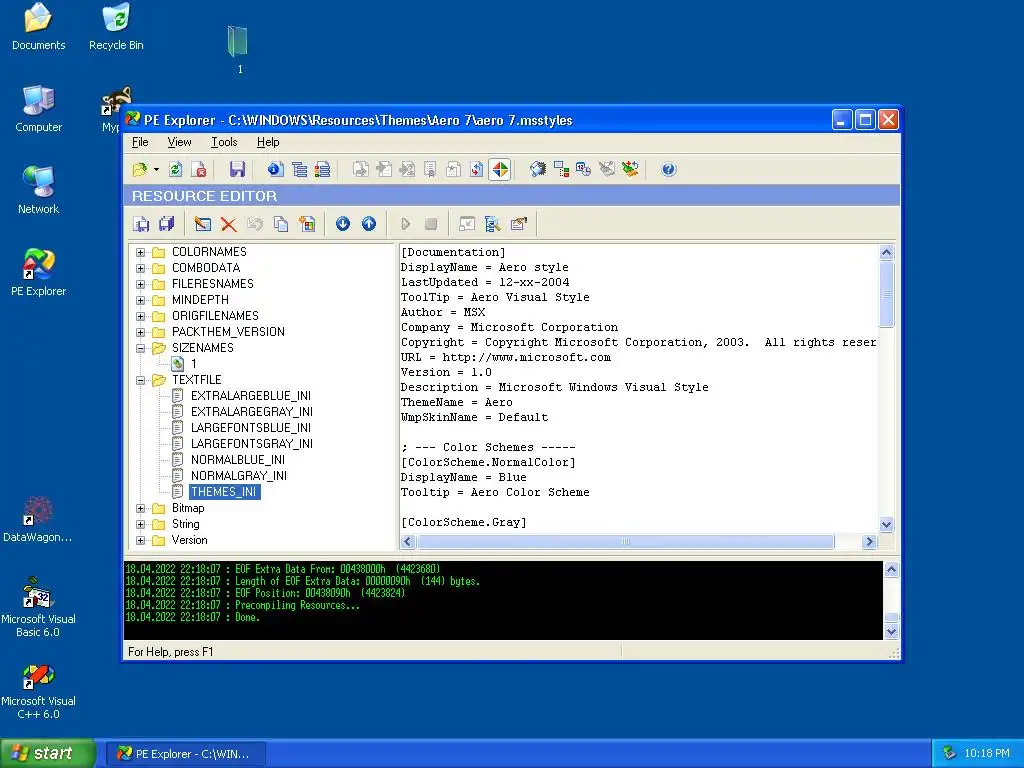
Task: Select resource item 1 under SIZENAMES
Action: pyautogui.click(x=193, y=364)
